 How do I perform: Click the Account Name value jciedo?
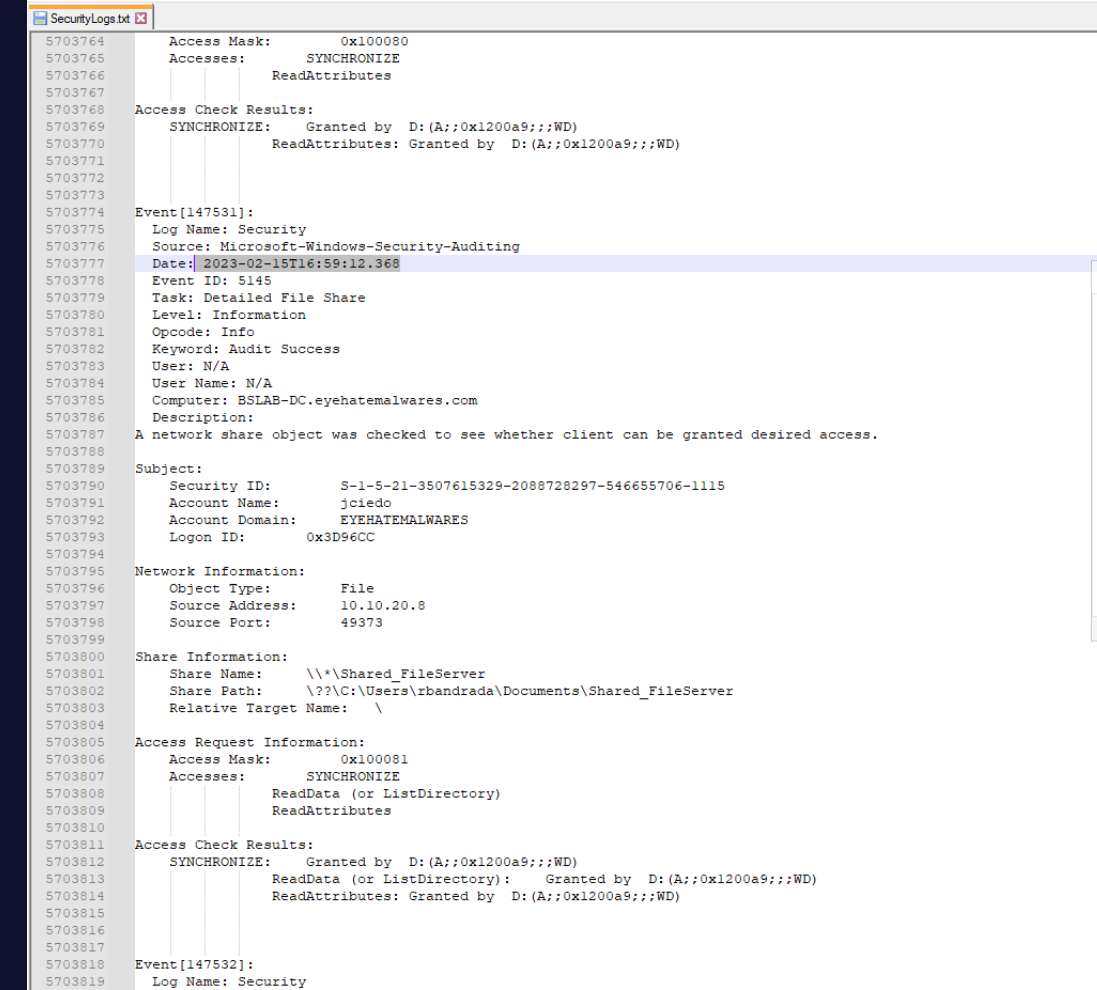(366, 503)
